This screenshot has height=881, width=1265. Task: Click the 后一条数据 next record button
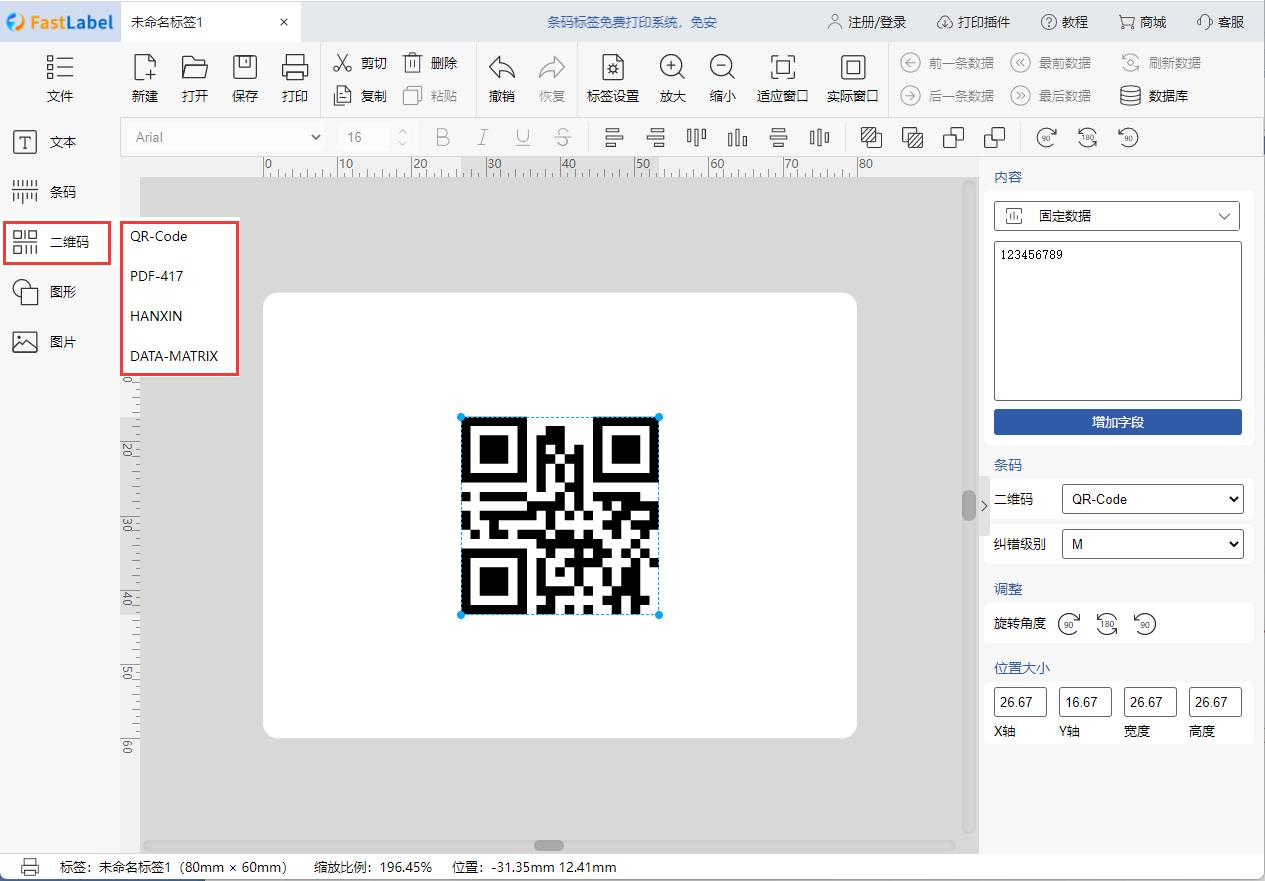pos(947,96)
